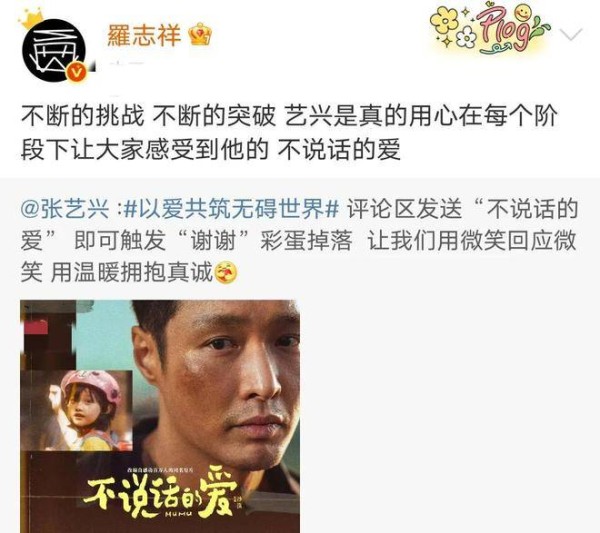Open the 不说话的爱 movie poster image
Image resolution: width=600 pixels, height=533 pixels.
click(x=160, y=416)
